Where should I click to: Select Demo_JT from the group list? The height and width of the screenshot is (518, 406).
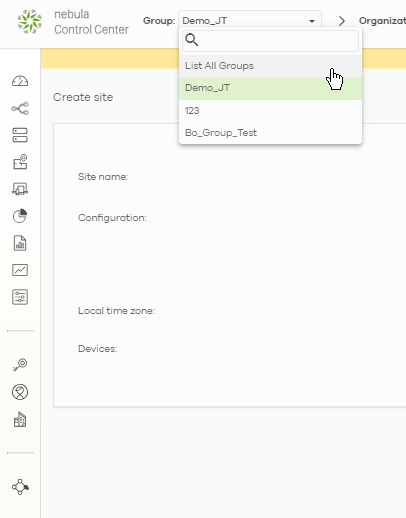point(270,88)
